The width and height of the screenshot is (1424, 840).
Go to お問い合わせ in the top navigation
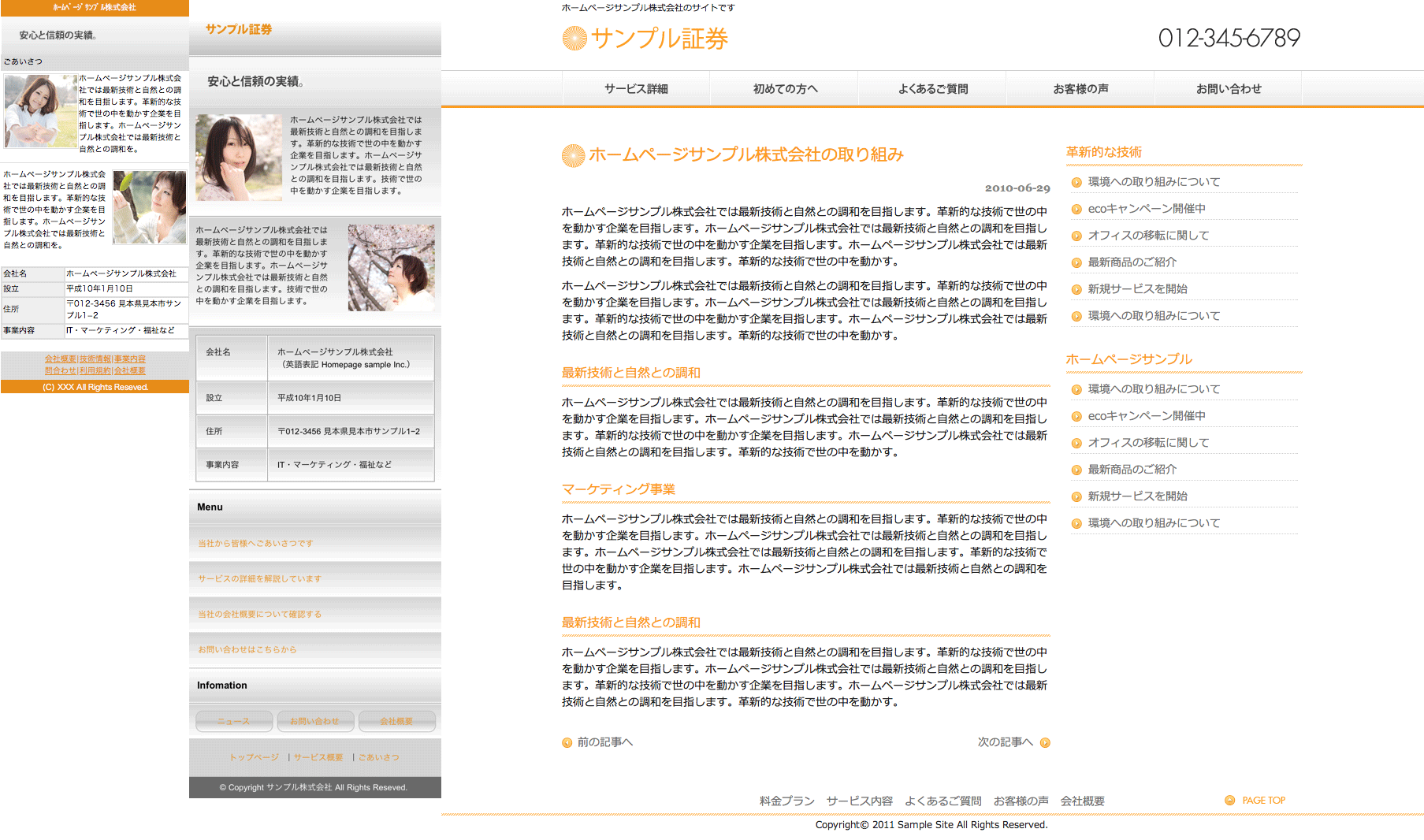[x=1228, y=89]
